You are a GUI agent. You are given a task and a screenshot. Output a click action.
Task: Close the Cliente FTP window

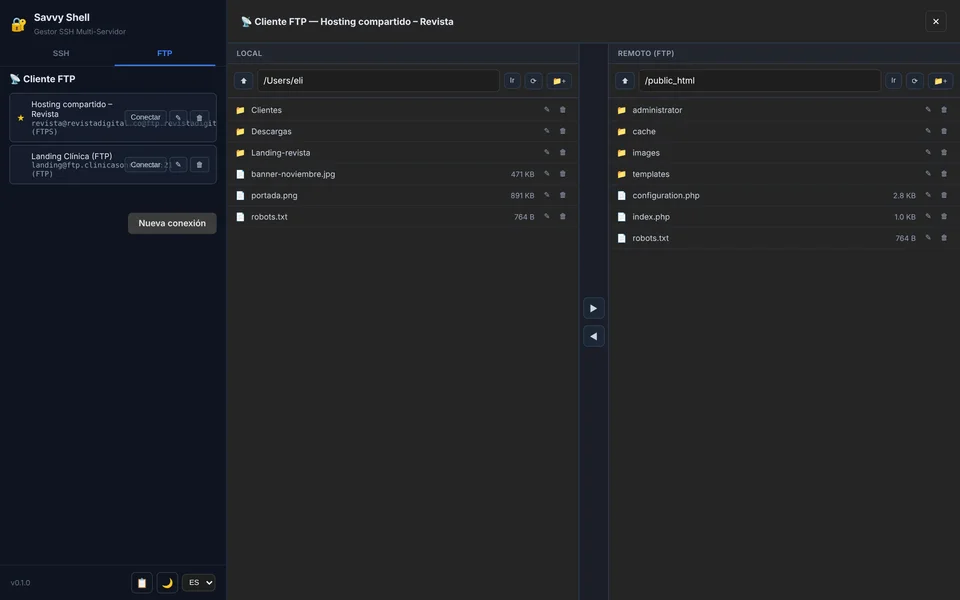[x=936, y=21]
